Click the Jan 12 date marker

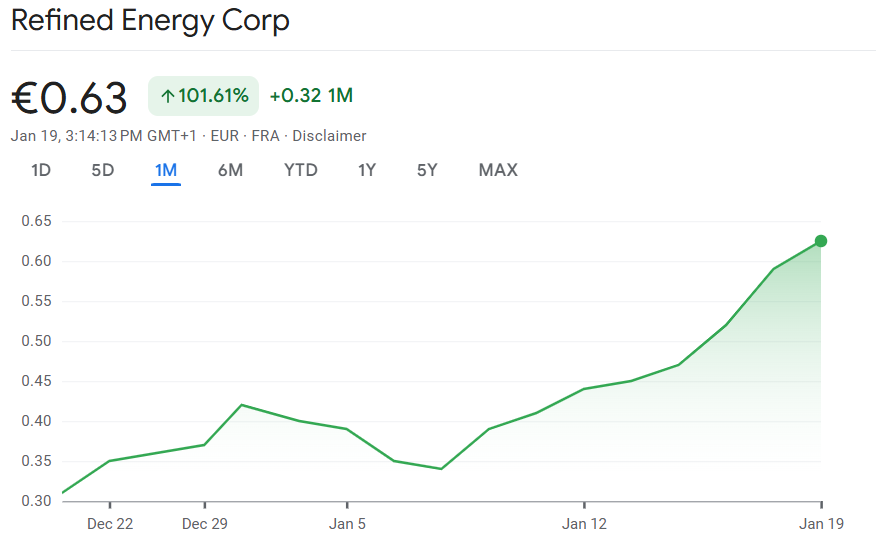pos(584,523)
